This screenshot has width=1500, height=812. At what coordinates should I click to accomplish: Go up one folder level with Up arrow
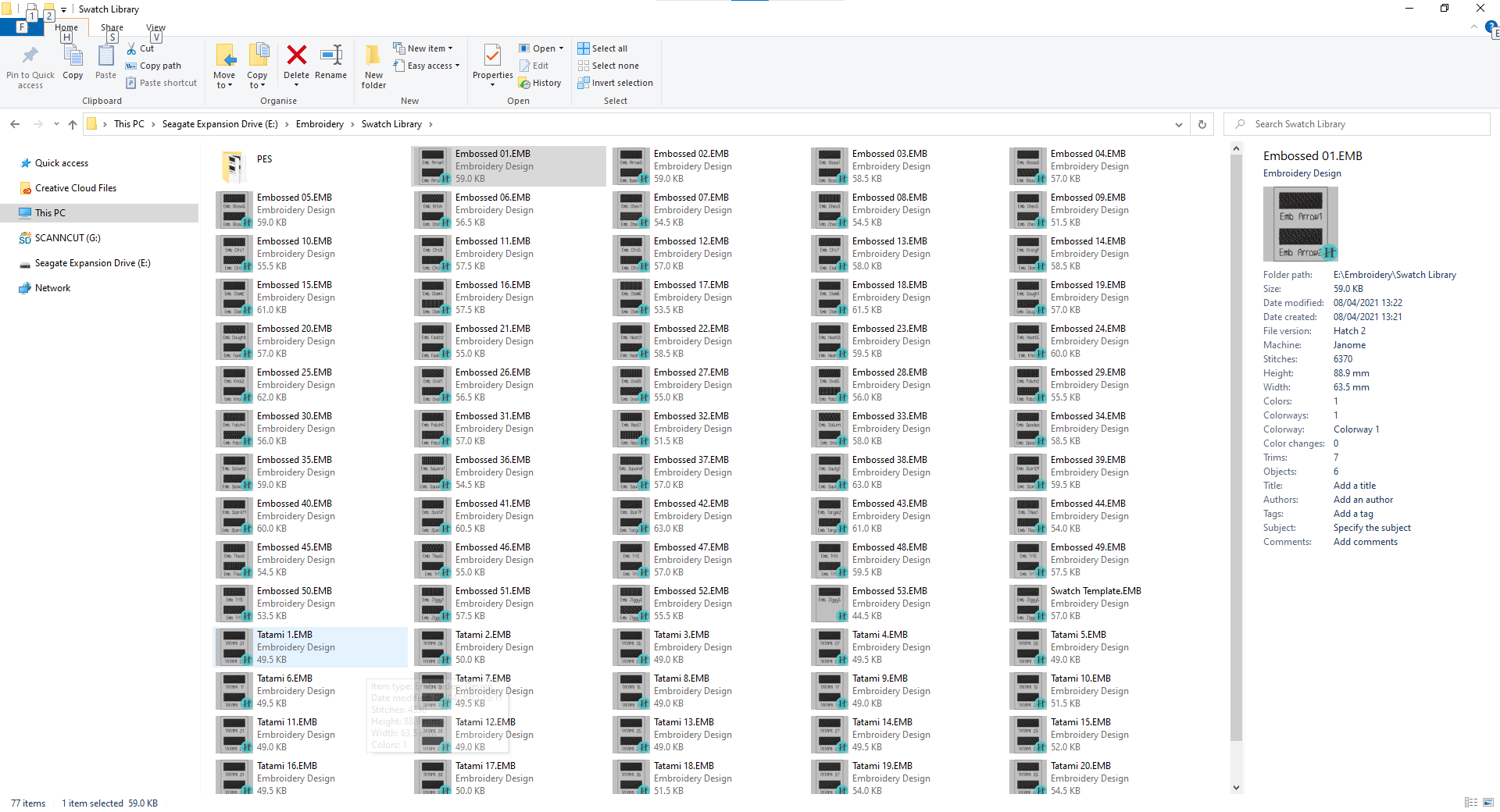pos(73,124)
